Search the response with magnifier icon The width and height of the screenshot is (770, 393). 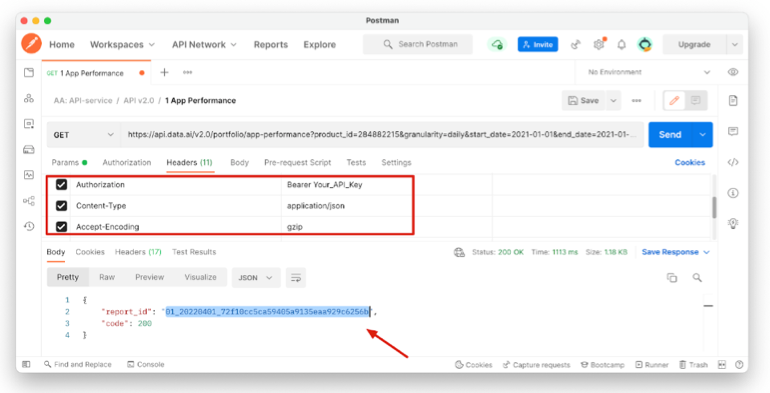[697, 278]
